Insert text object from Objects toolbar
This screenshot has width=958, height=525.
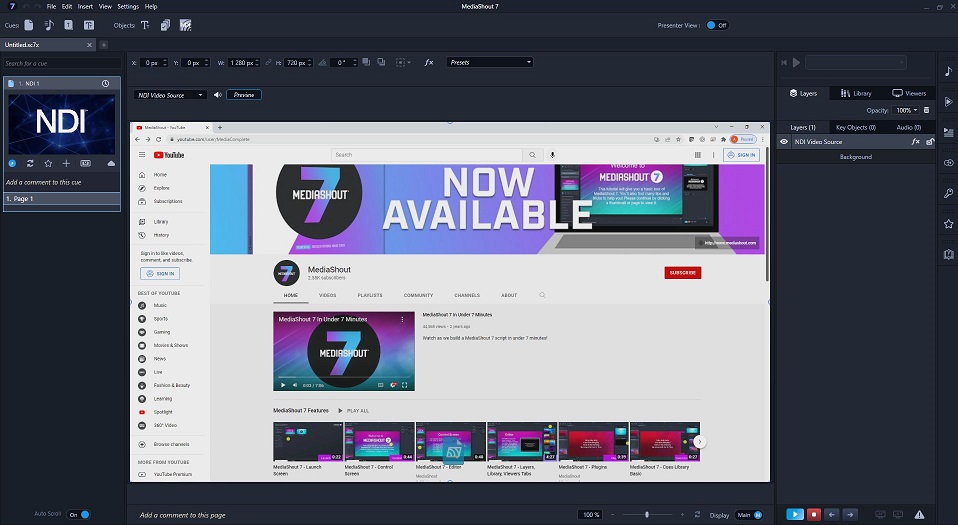[145, 25]
